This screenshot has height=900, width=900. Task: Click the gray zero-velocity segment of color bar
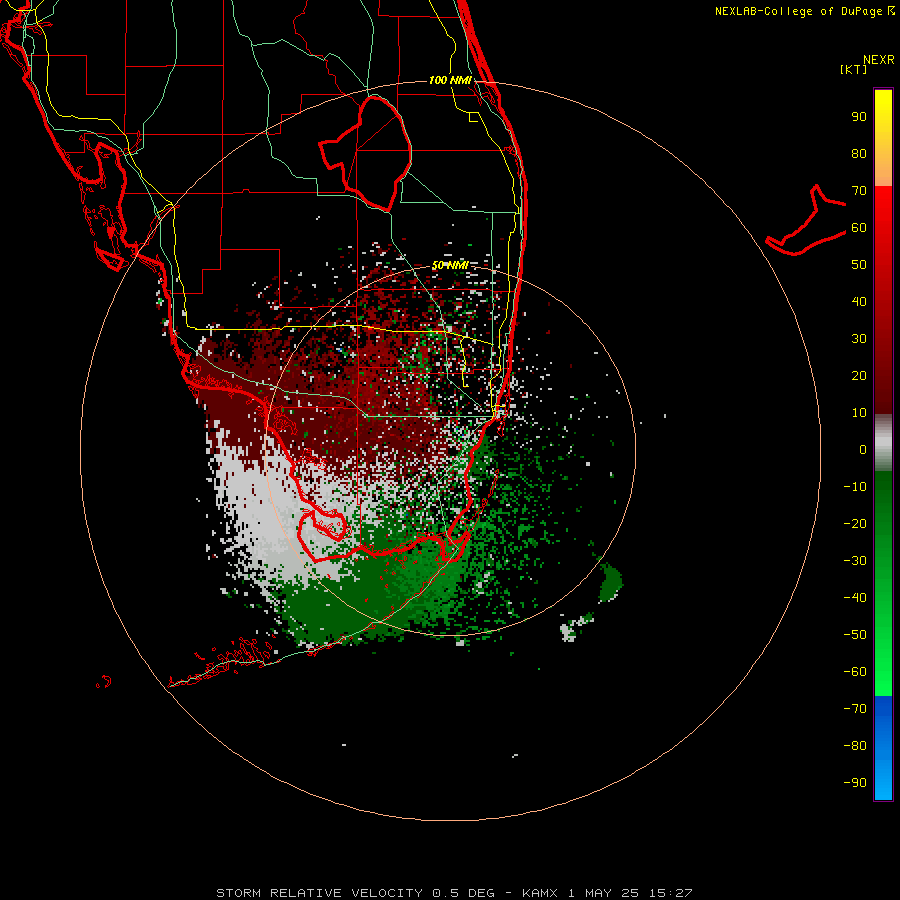pos(883,443)
